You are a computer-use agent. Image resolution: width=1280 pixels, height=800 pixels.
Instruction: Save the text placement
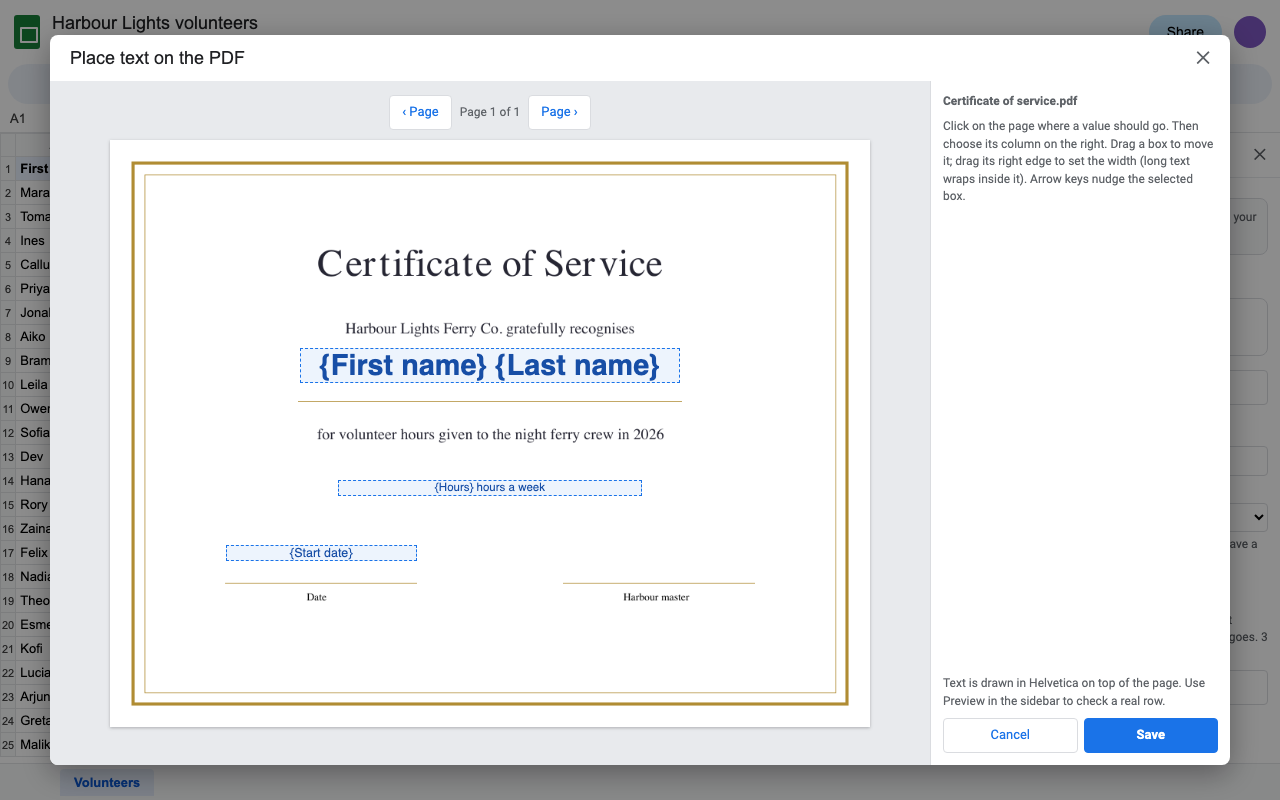pyautogui.click(x=1151, y=735)
